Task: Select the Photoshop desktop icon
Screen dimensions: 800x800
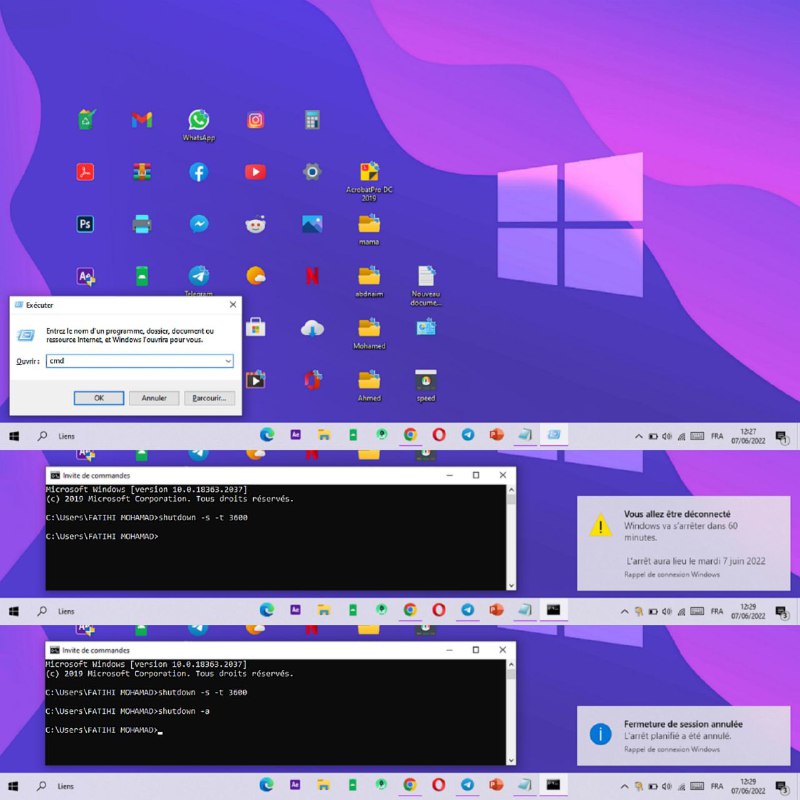Action: pos(85,224)
